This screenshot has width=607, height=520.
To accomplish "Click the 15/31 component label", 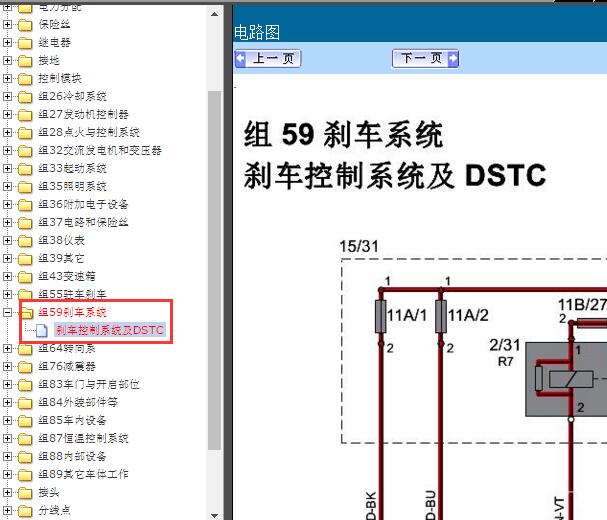I will pyautogui.click(x=359, y=246).
